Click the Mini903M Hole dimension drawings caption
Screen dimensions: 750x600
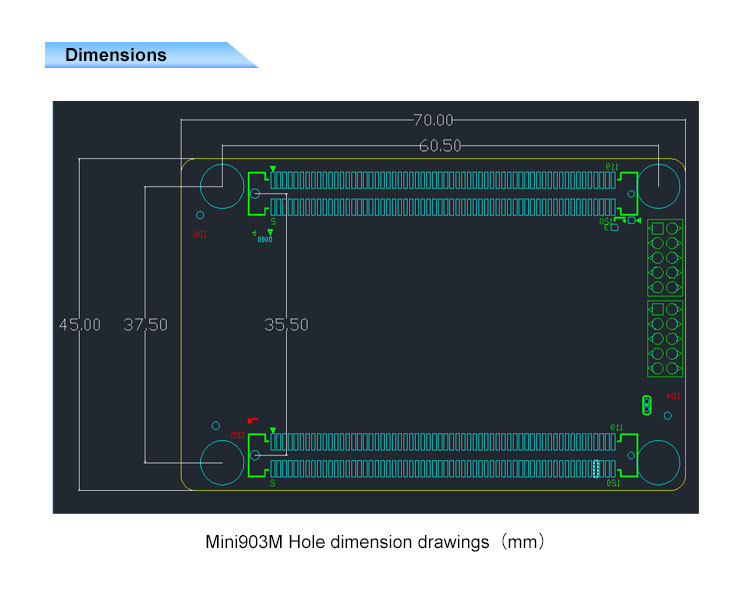(375, 542)
